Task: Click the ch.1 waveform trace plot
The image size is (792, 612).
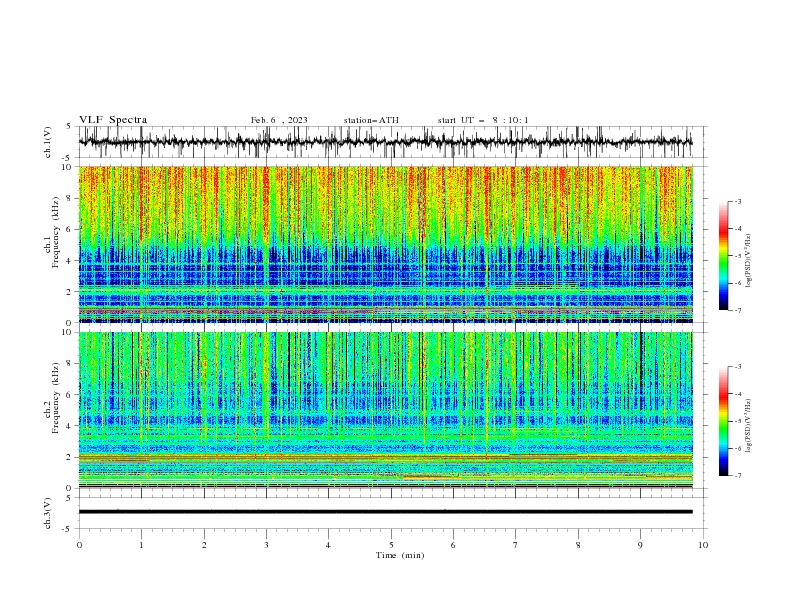Action: coord(385,142)
